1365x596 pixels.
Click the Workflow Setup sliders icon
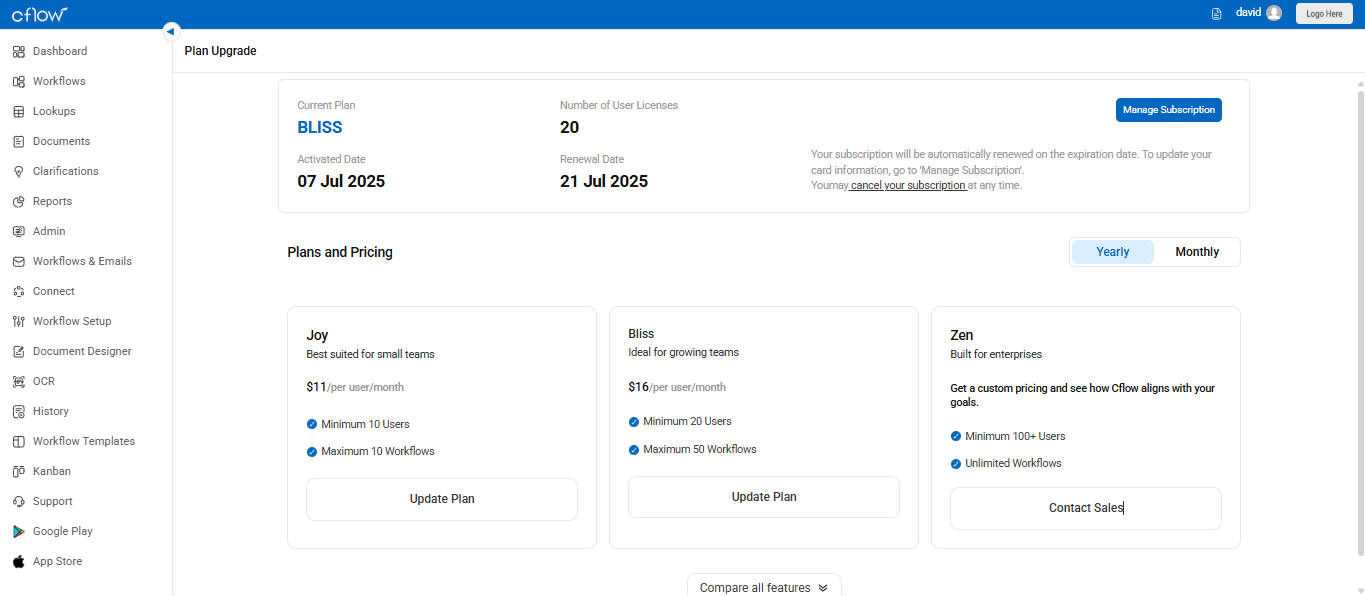point(18,321)
